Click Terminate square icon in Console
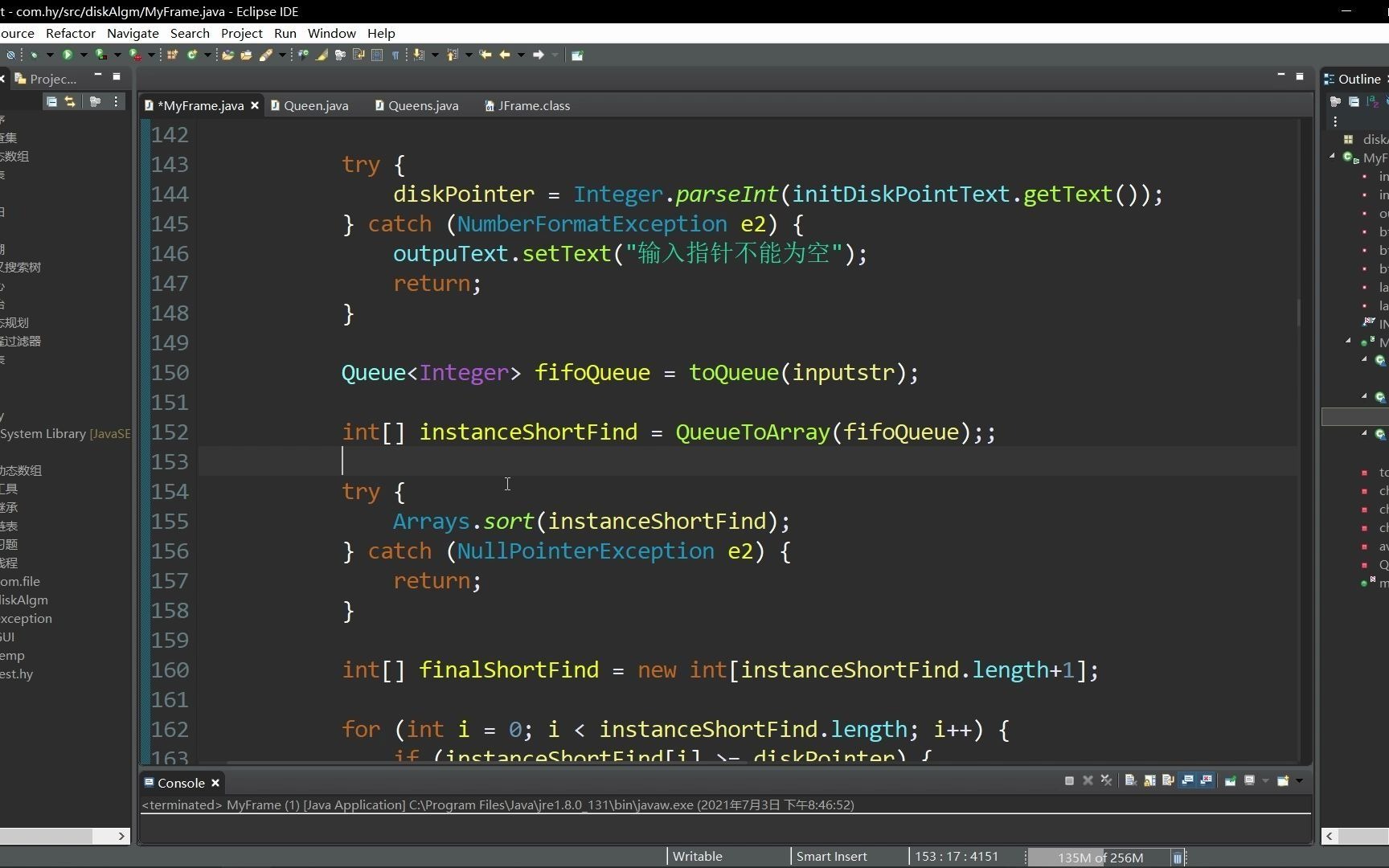 point(1069,780)
